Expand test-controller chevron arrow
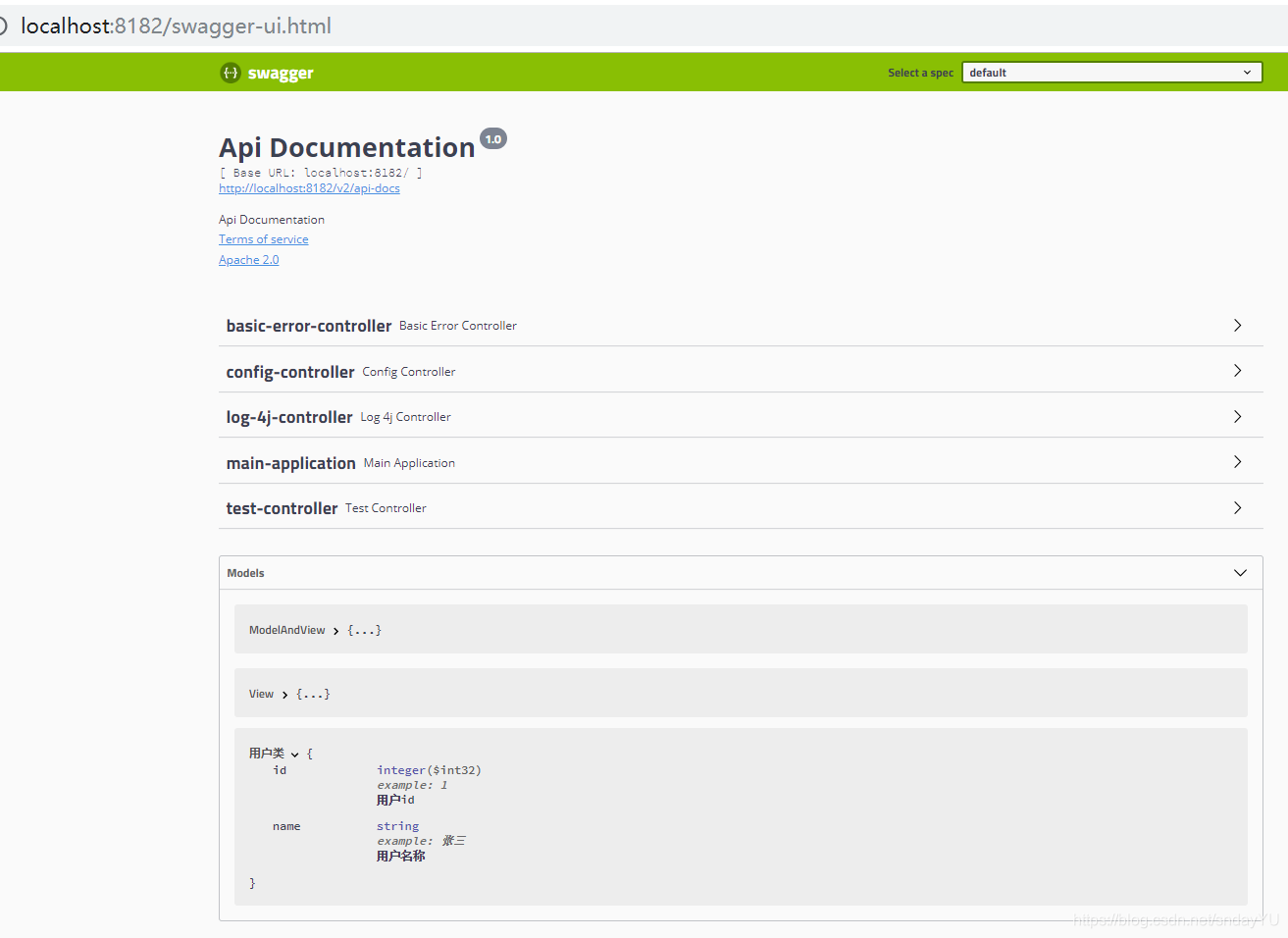The width and height of the screenshot is (1288, 938). [1237, 508]
